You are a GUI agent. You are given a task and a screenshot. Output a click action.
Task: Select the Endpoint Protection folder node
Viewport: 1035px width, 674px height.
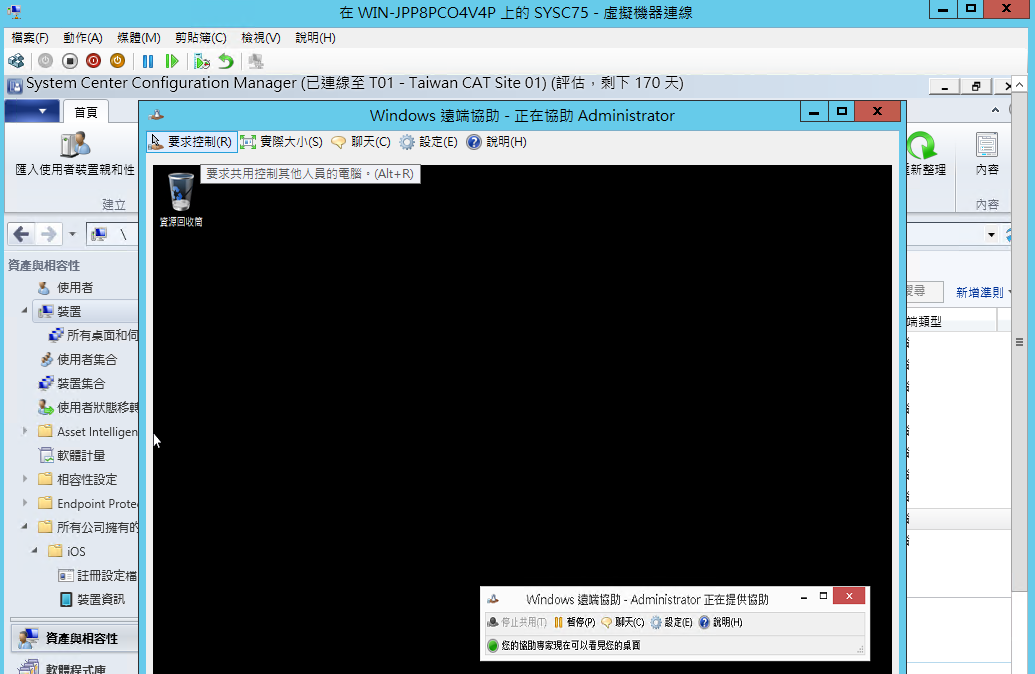click(88, 504)
